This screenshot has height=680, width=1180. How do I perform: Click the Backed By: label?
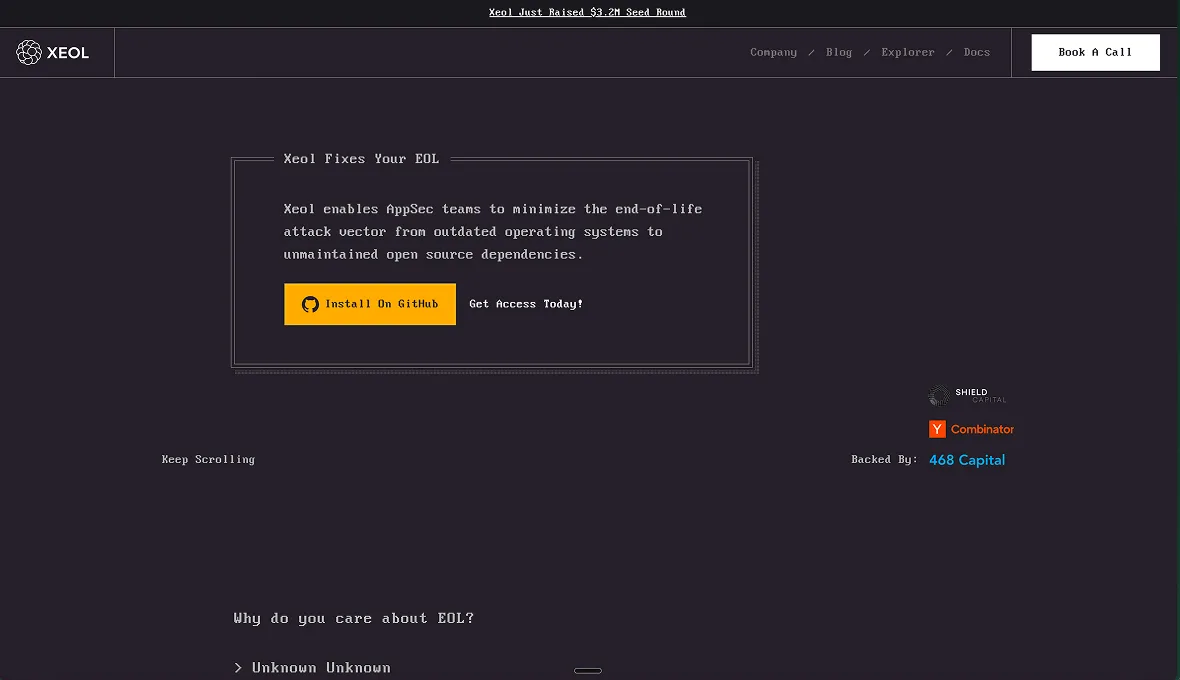point(884,459)
